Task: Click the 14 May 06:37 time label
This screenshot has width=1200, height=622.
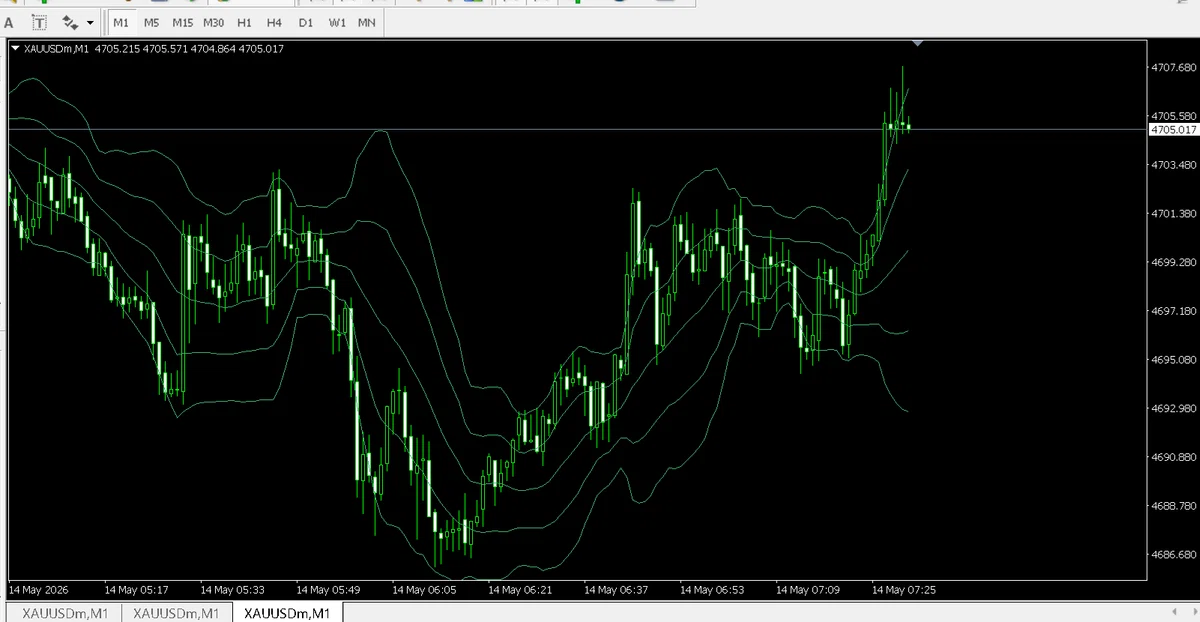Action: pos(616,590)
